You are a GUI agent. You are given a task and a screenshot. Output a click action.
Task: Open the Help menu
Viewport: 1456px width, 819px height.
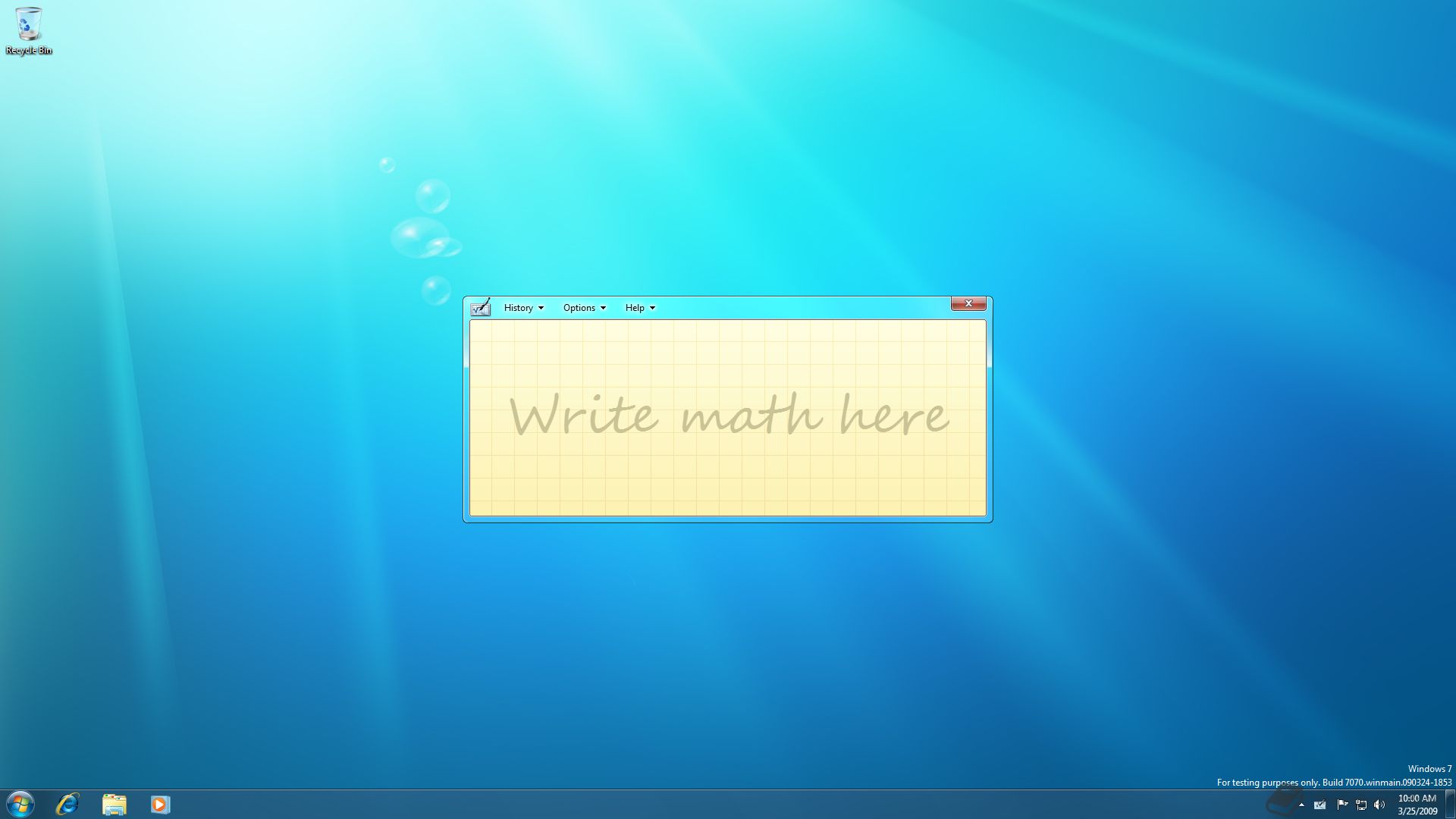[640, 308]
